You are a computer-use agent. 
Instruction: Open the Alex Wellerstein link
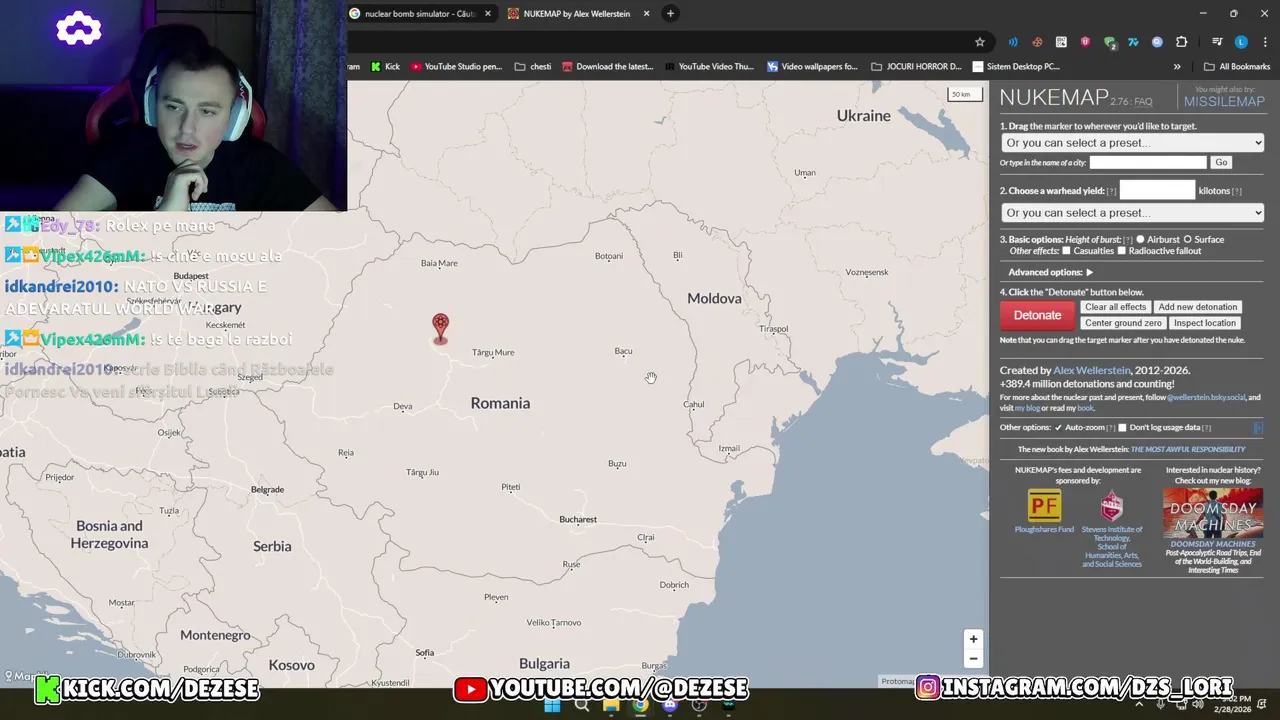(x=1091, y=370)
